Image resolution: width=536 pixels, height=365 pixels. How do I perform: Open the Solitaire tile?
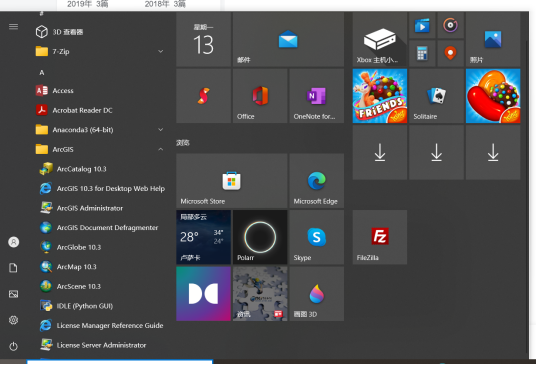(437, 96)
